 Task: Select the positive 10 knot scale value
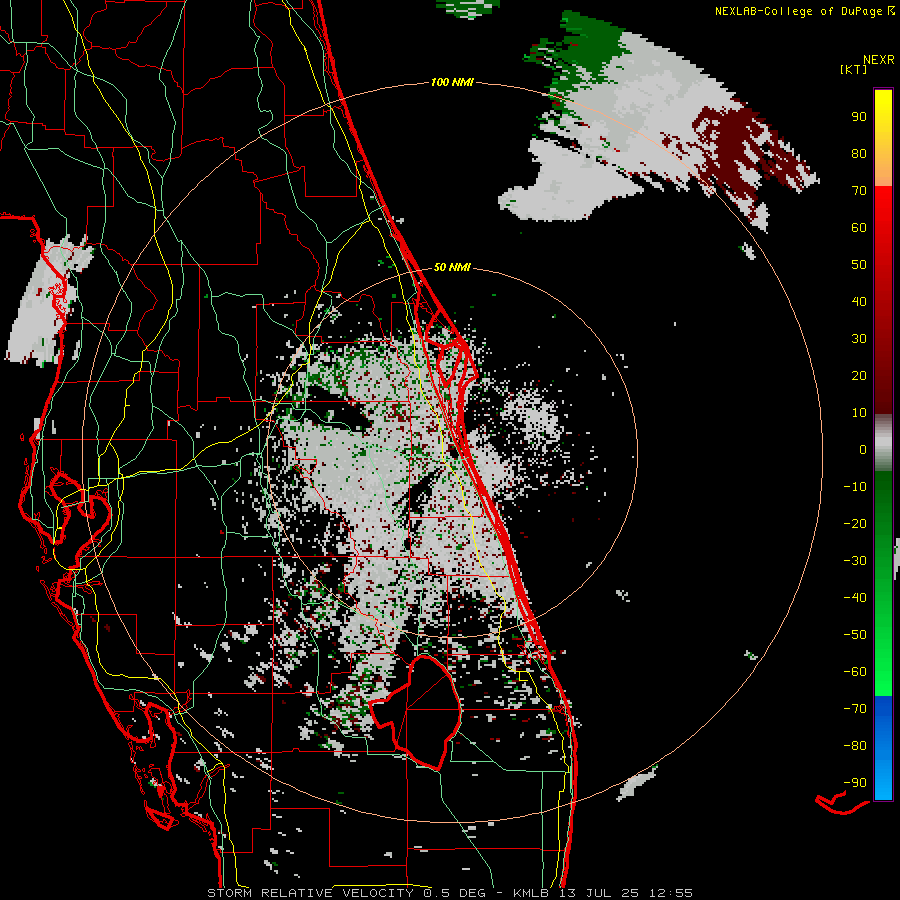(x=859, y=413)
